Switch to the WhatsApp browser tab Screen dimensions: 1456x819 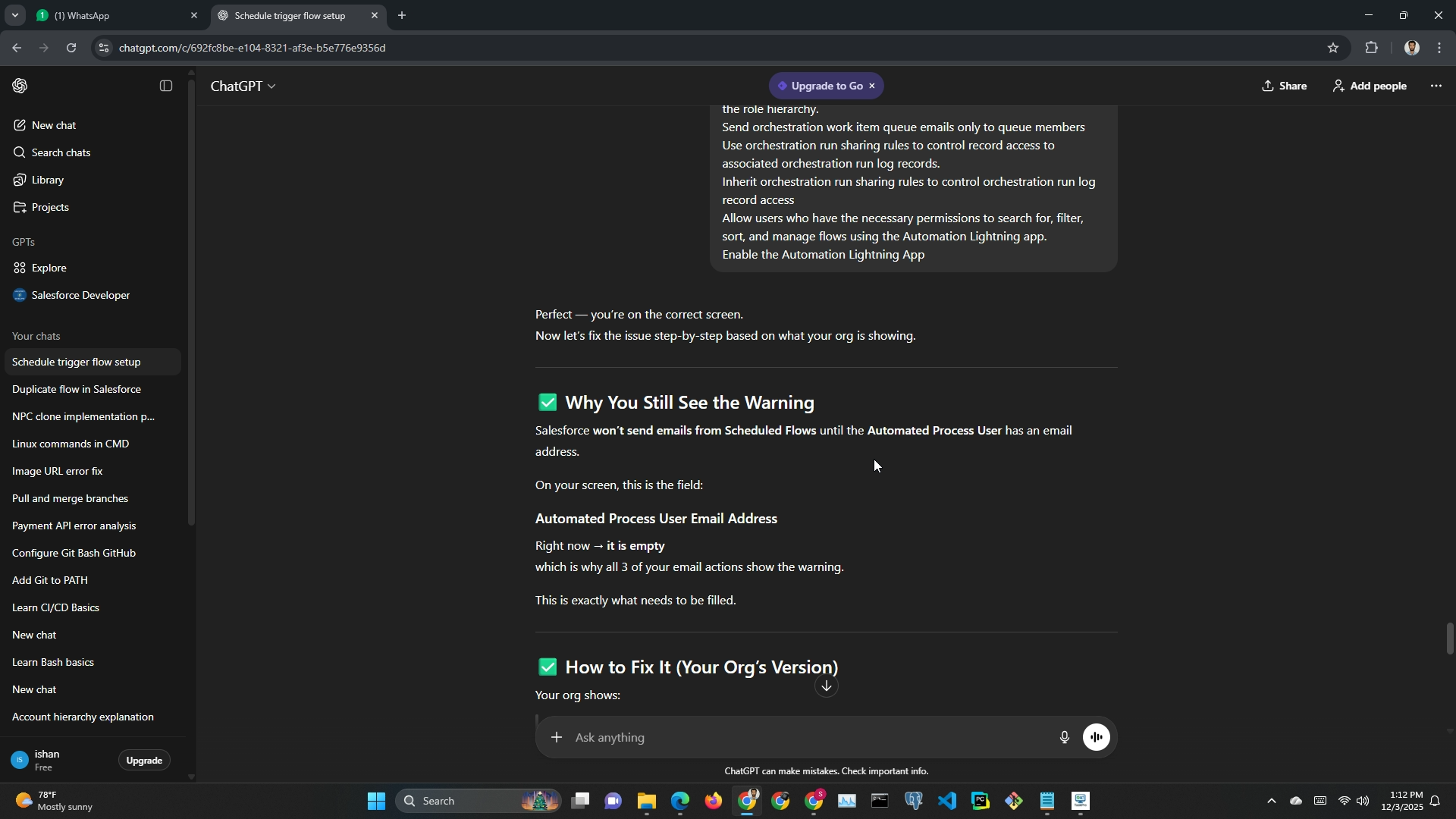point(114,15)
